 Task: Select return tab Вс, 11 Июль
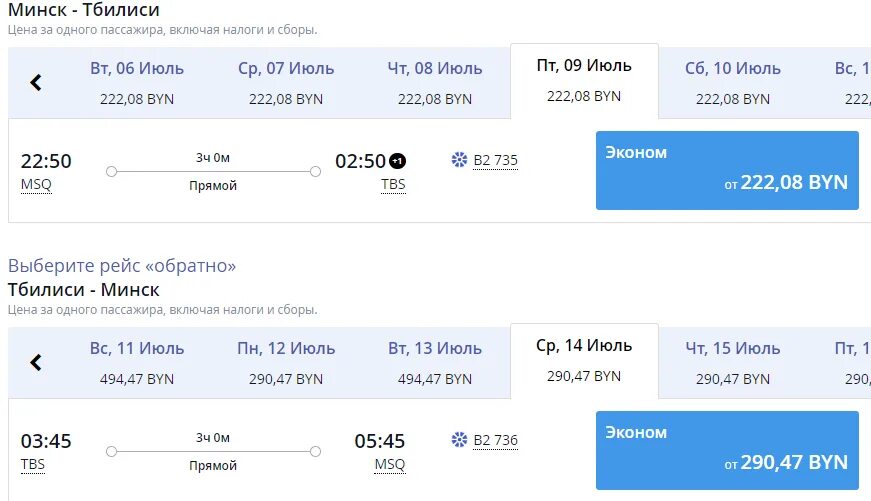point(137,363)
